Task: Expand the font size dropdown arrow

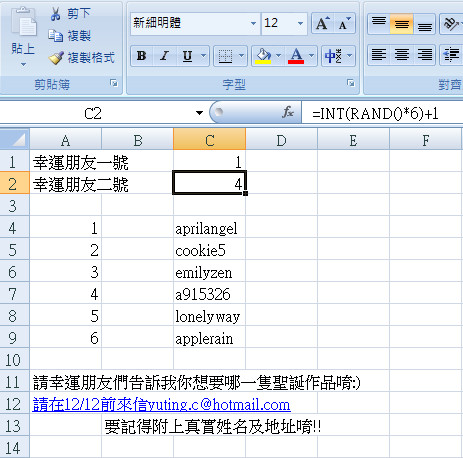Action: (x=300, y=23)
